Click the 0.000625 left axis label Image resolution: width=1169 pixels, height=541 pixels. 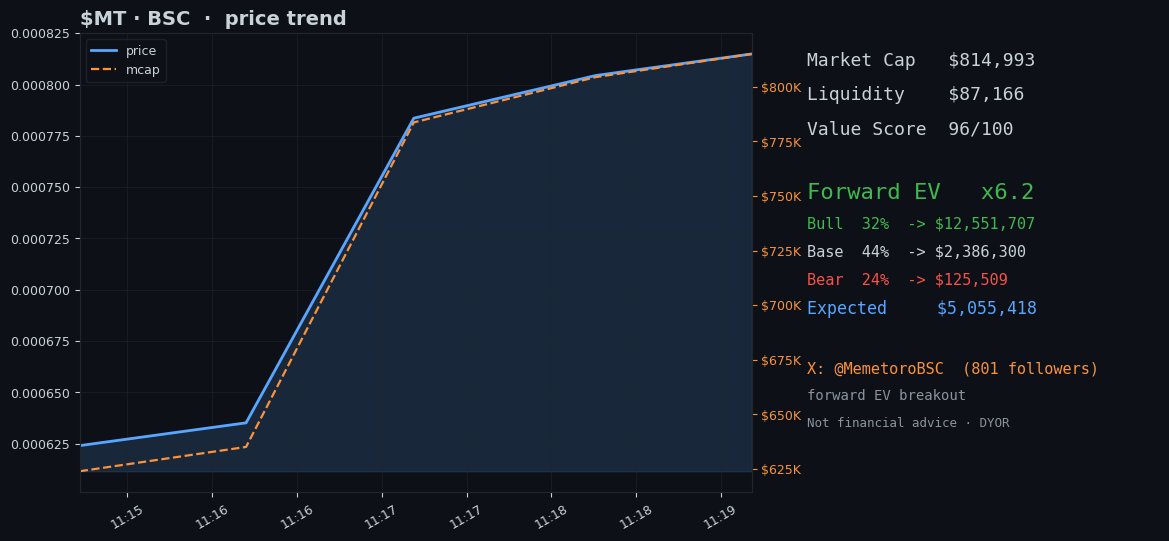click(42, 444)
